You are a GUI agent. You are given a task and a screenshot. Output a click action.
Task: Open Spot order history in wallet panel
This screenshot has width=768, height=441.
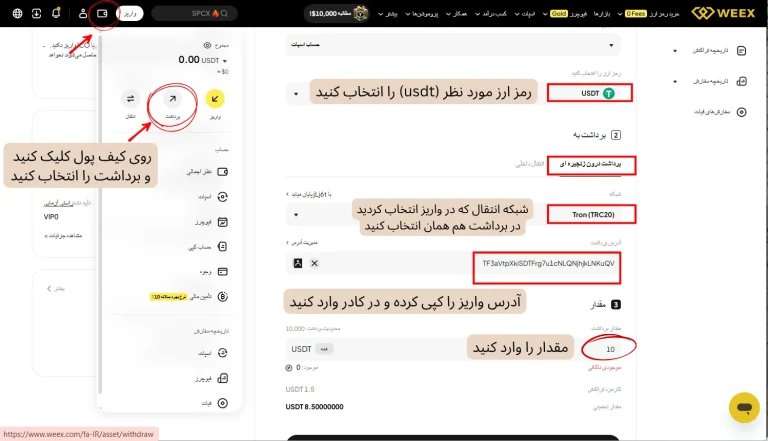(x=213, y=353)
